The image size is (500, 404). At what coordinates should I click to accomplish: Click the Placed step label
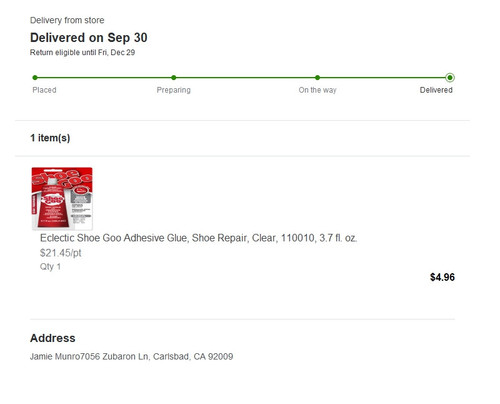44,90
